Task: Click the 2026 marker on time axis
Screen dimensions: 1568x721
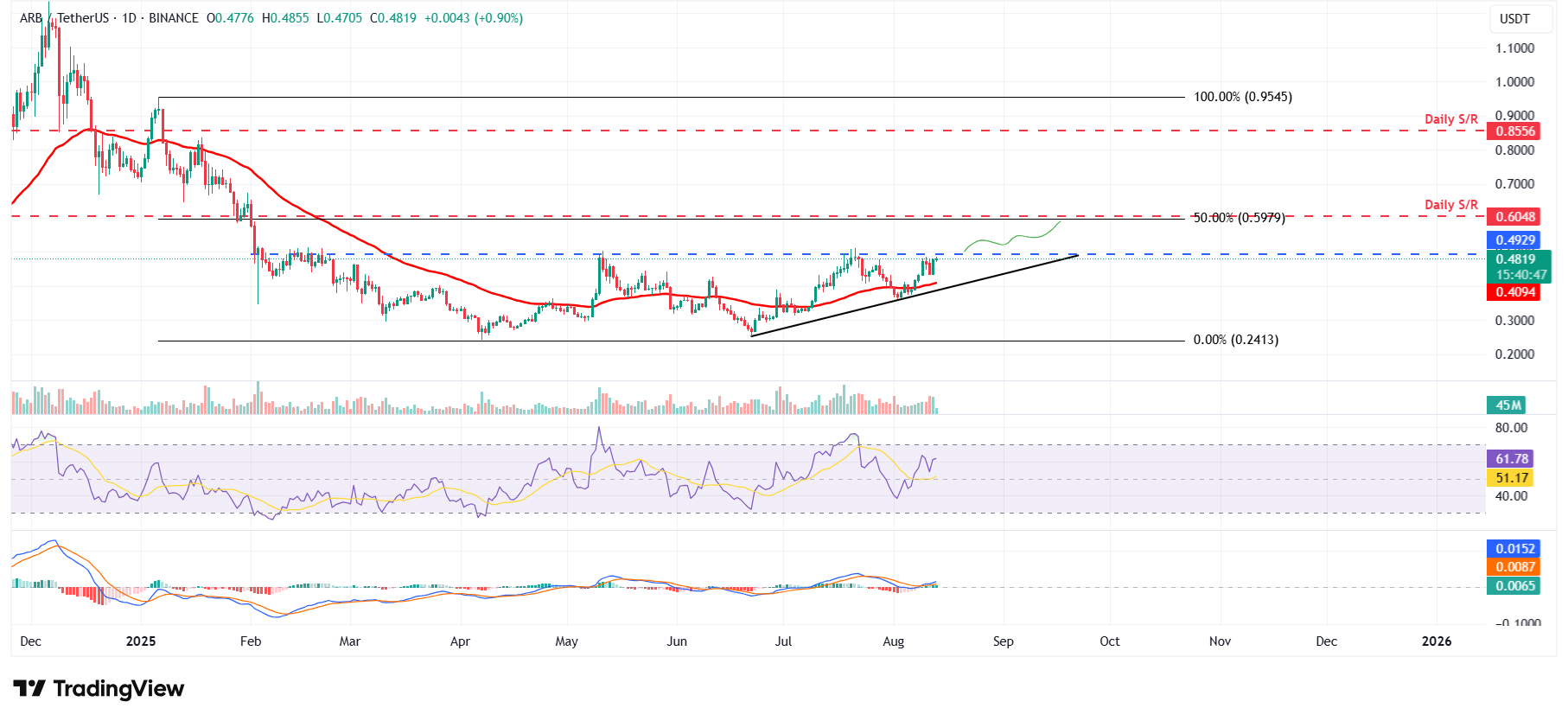Action: [x=1437, y=641]
